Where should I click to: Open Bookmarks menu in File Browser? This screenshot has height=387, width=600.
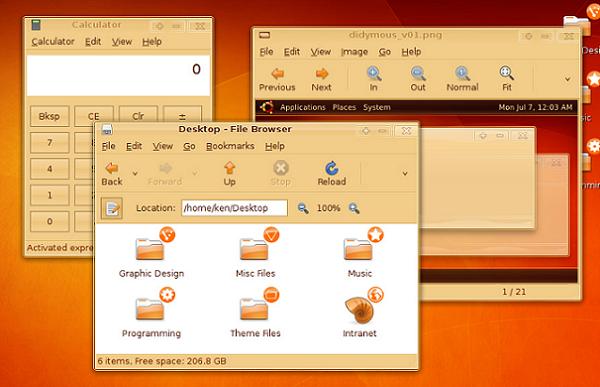pyautogui.click(x=230, y=146)
